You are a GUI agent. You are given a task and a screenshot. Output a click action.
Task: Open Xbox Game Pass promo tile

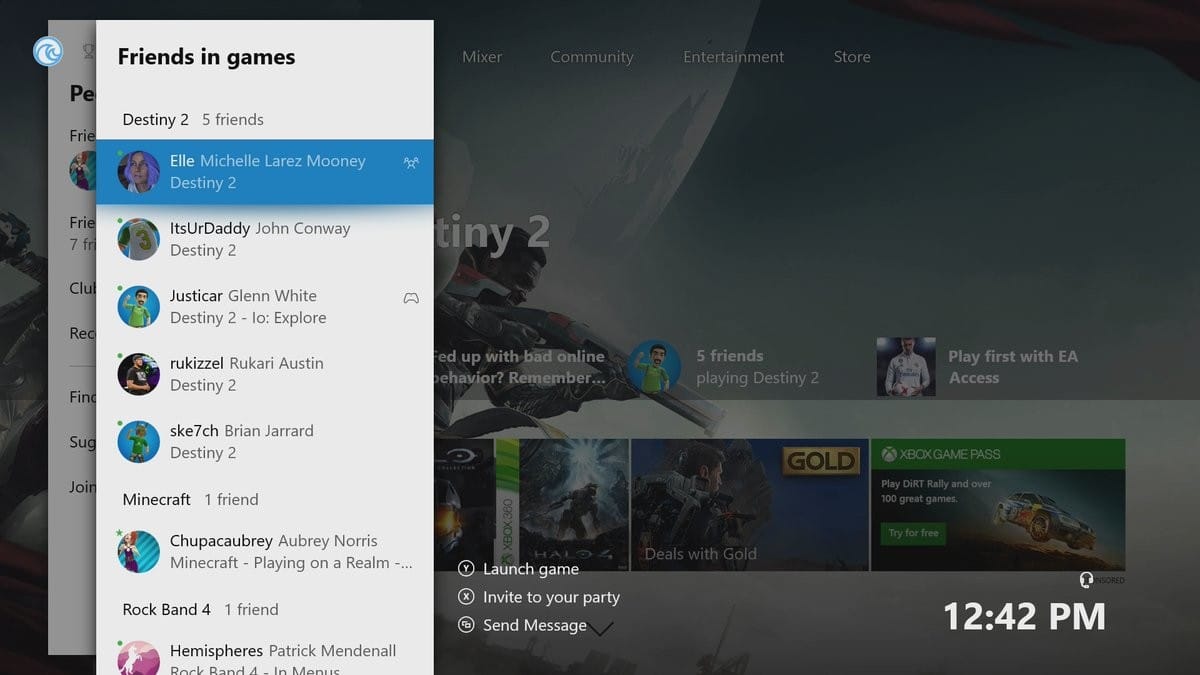pyautogui.click(x=998, y=505)
